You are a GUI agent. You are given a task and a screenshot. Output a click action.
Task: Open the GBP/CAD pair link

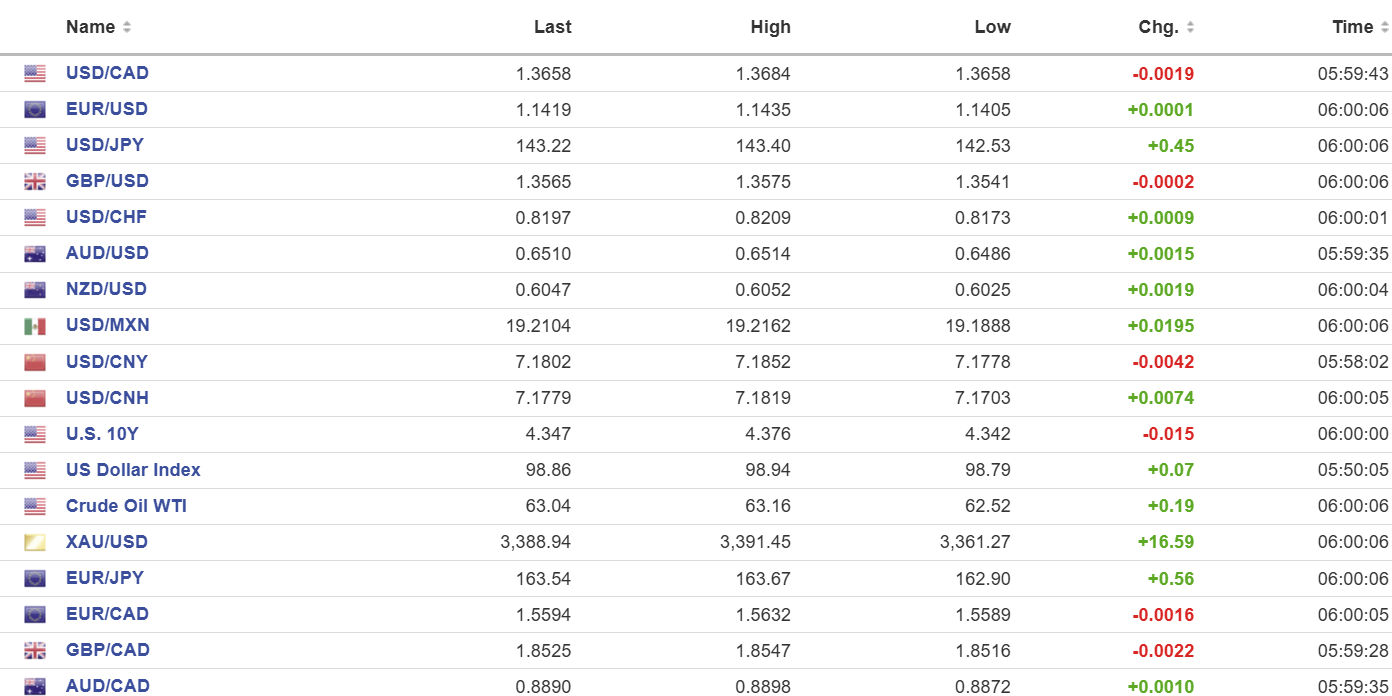click(108, 650)
